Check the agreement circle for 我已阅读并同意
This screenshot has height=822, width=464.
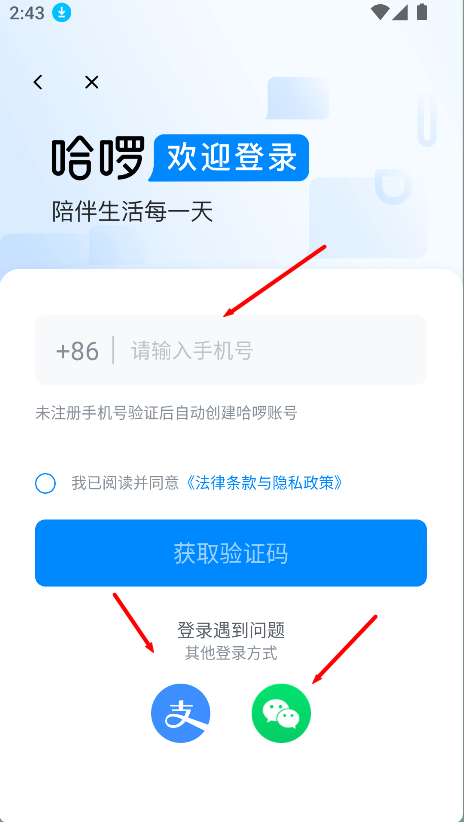tap(45, 483)
